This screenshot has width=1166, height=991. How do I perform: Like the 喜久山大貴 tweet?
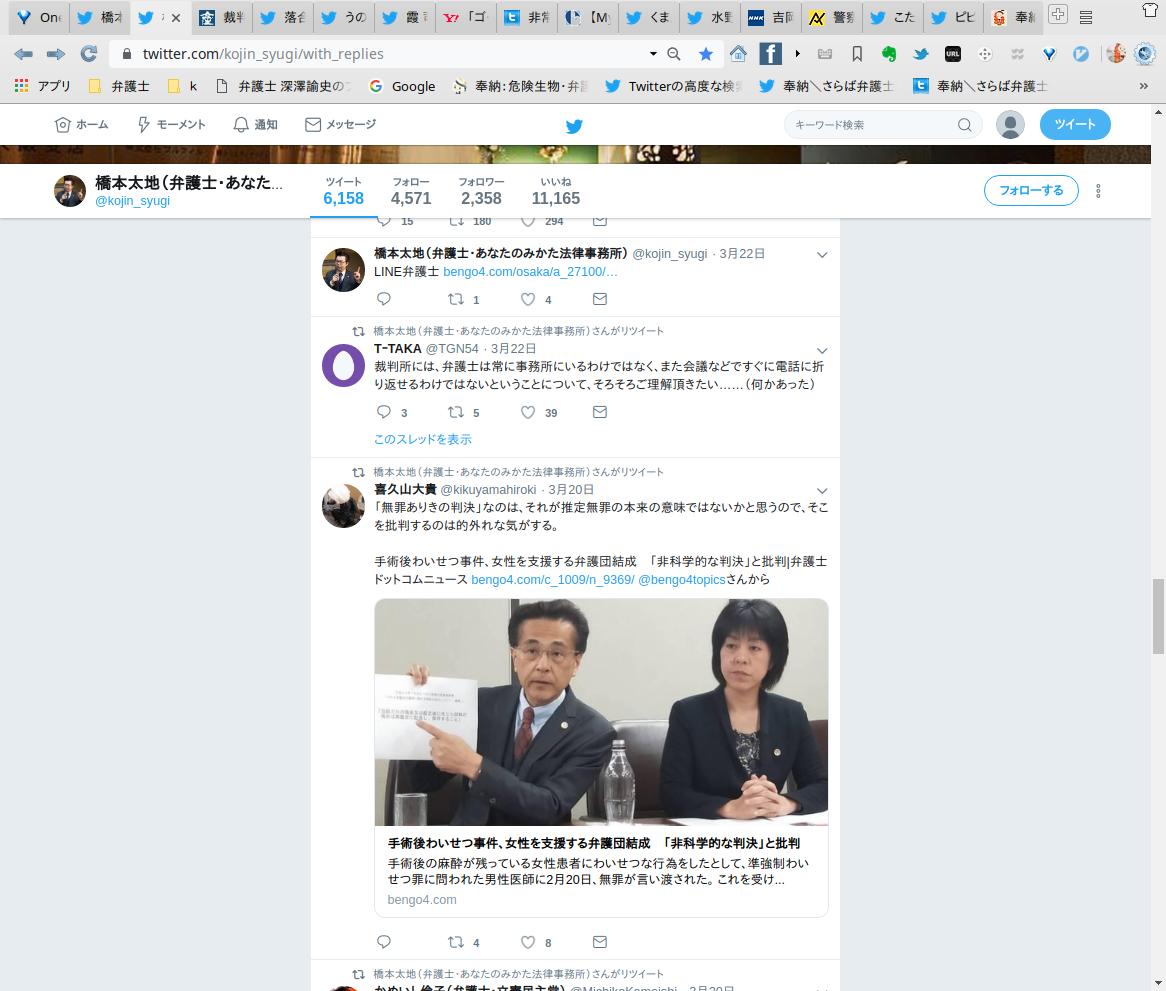click(527, 942)
